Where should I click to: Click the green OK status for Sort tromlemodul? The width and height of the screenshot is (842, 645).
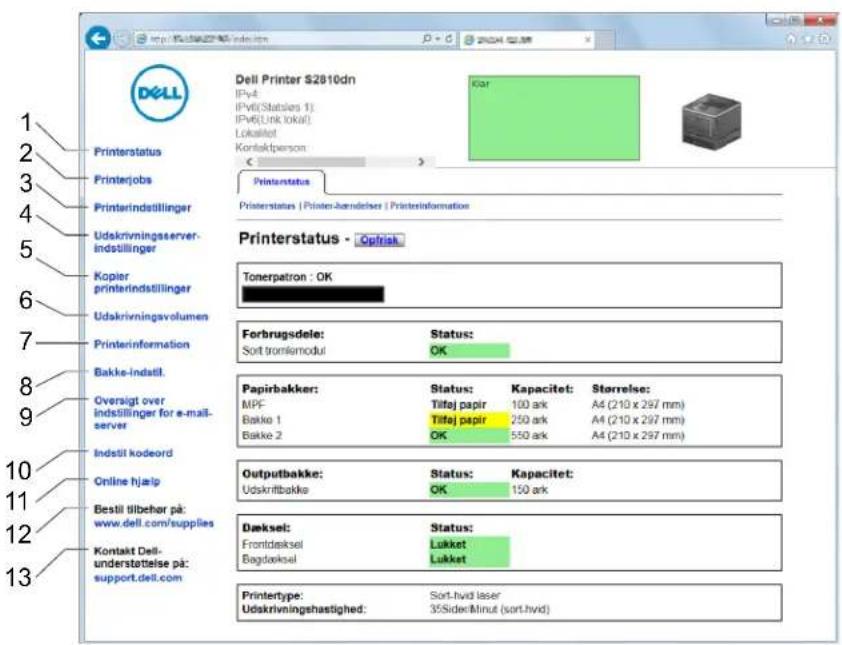[469, 351]
